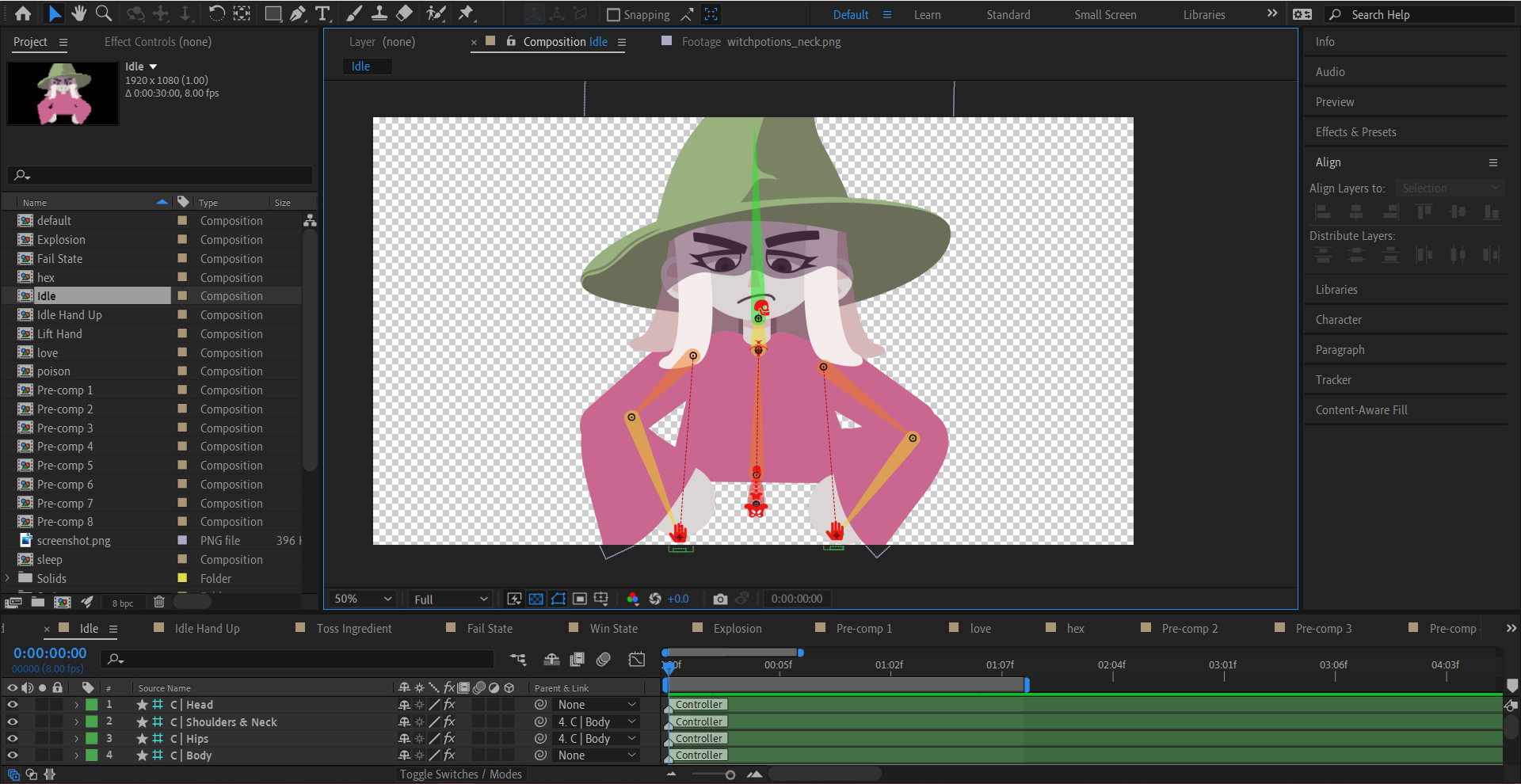Screen dimensions: 1521x784
Task: Select the Pen tool
Action: [x=297, y=13]
